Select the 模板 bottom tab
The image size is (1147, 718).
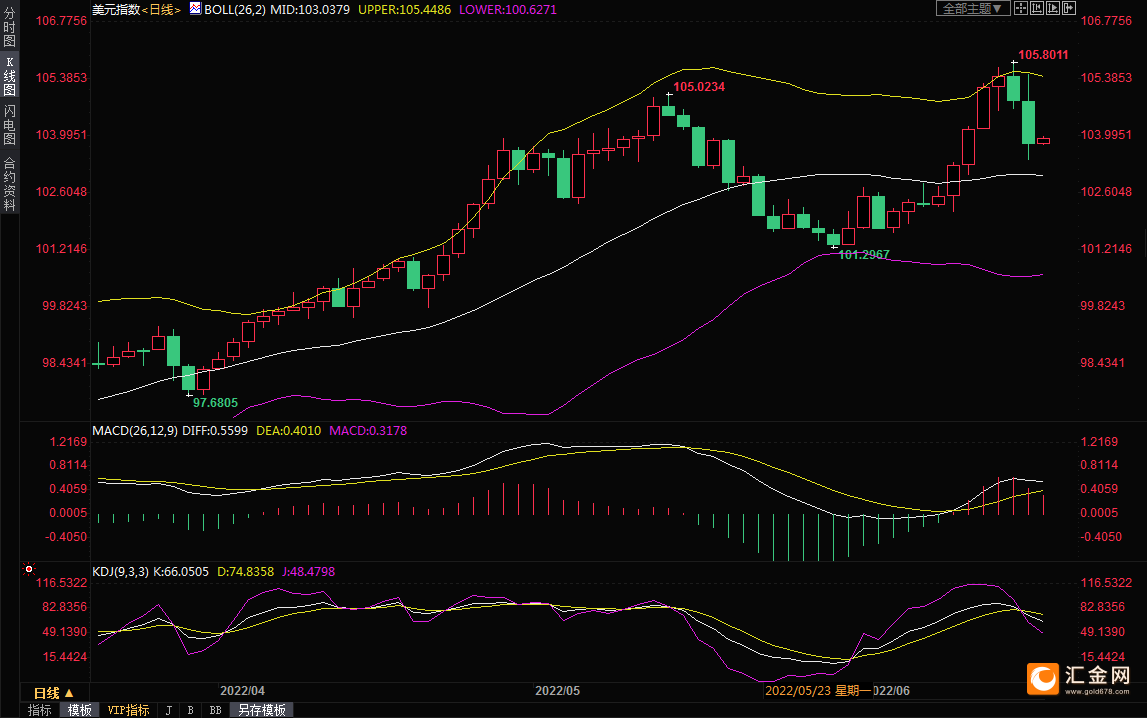[80, 710]
